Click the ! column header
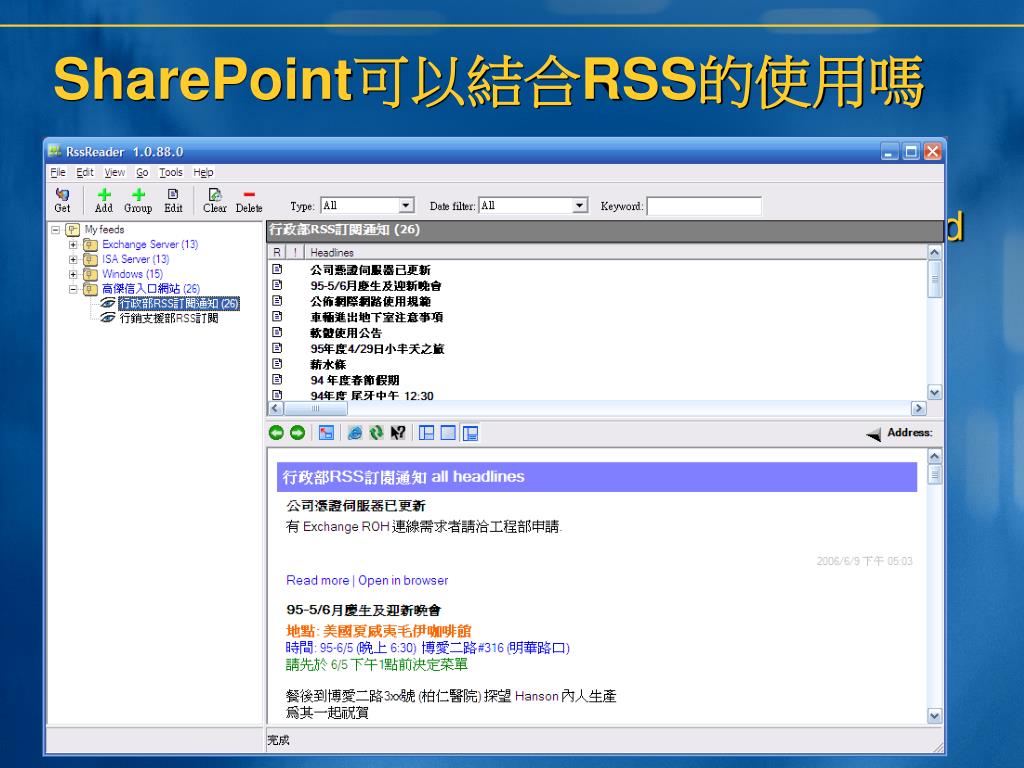This screenshot has width=1024, height=768. coord(295,252)
